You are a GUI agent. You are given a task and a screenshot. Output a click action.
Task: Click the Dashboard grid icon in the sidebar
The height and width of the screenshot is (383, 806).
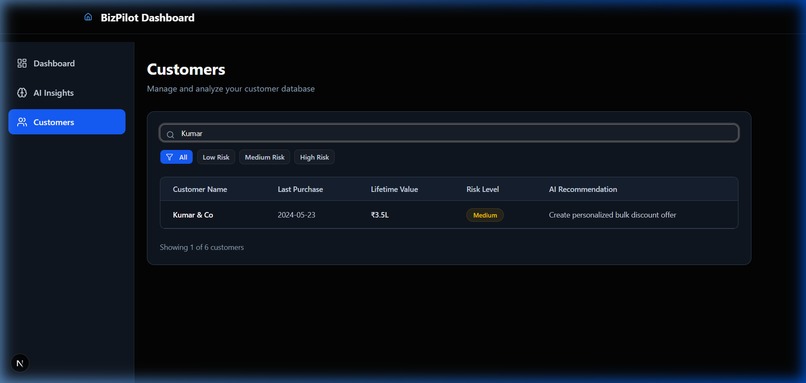(22, 63)
